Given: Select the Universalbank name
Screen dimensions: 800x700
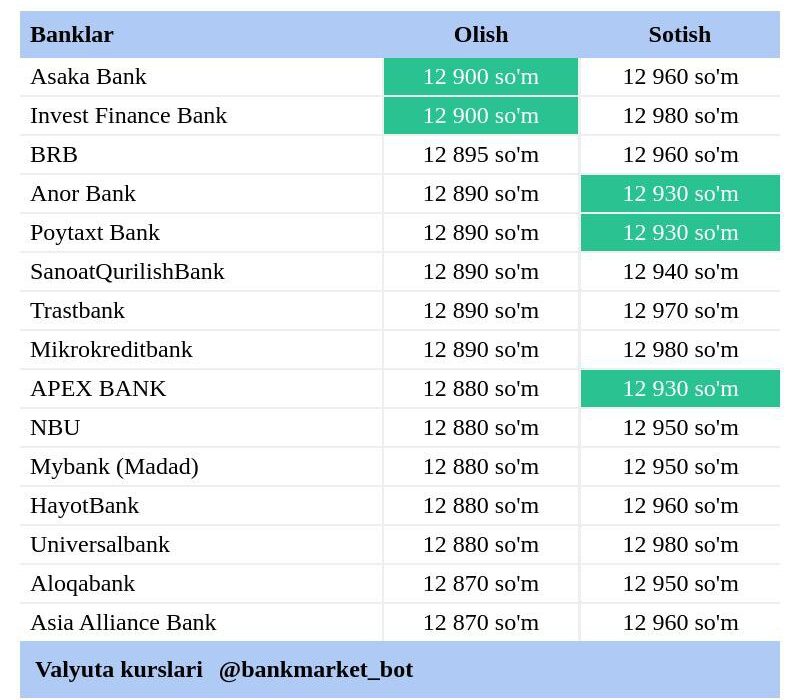Looking at the screenshot, I should 99,544.
